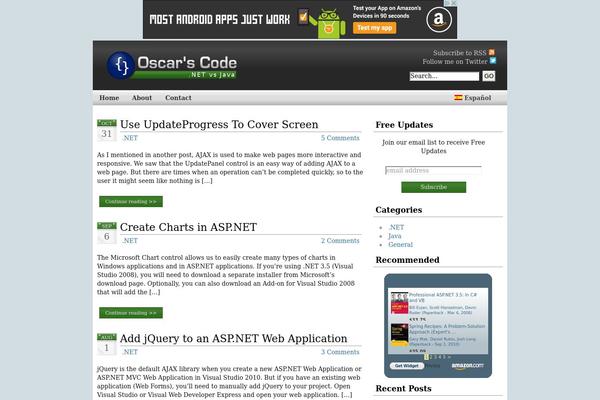The image size is (600, 400).
Task: Open the .NET category in the sidebar
Action: click(x=396, y=227)
